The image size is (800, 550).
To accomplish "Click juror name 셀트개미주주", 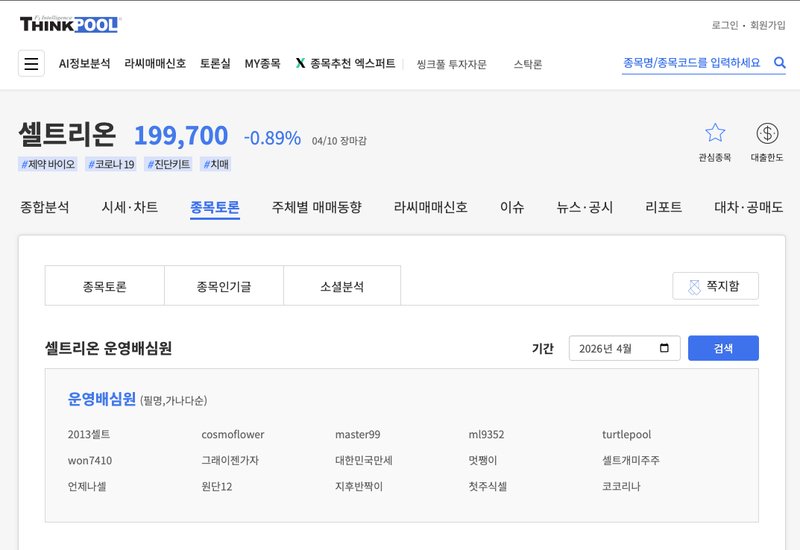I will (x=631, y=460).
